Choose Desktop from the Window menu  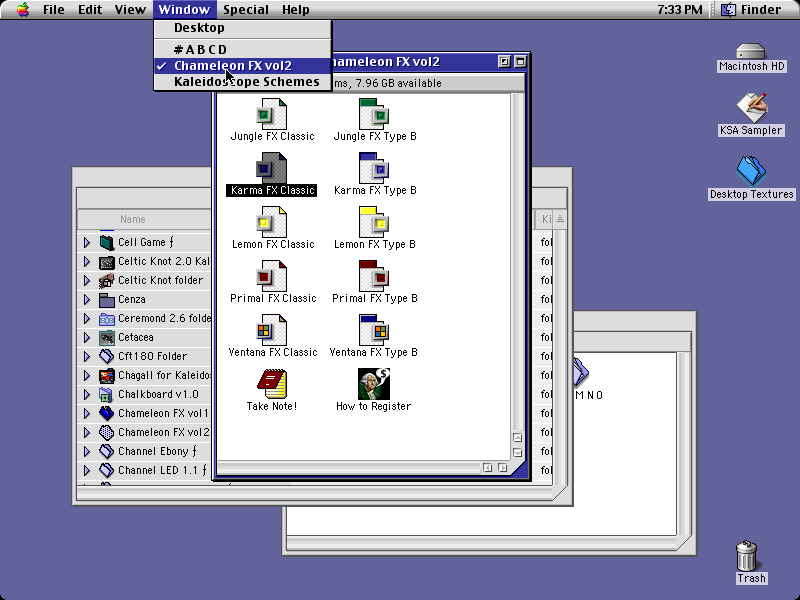click(x=243, y=28)
